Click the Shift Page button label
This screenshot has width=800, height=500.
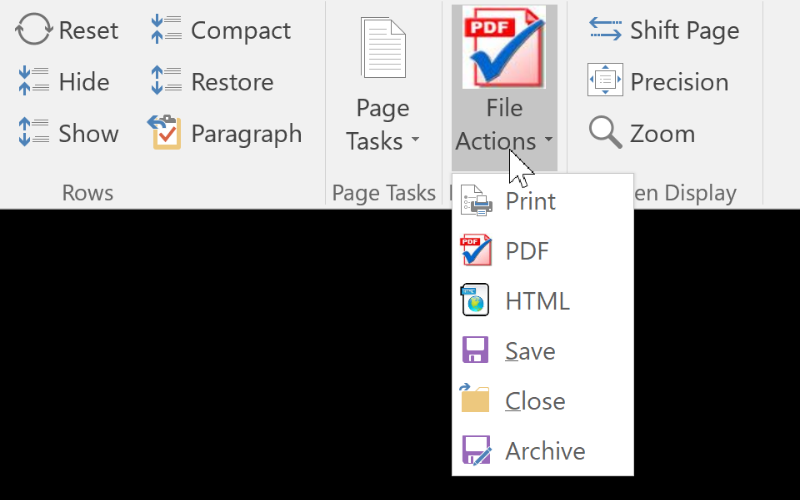point(684,30)
